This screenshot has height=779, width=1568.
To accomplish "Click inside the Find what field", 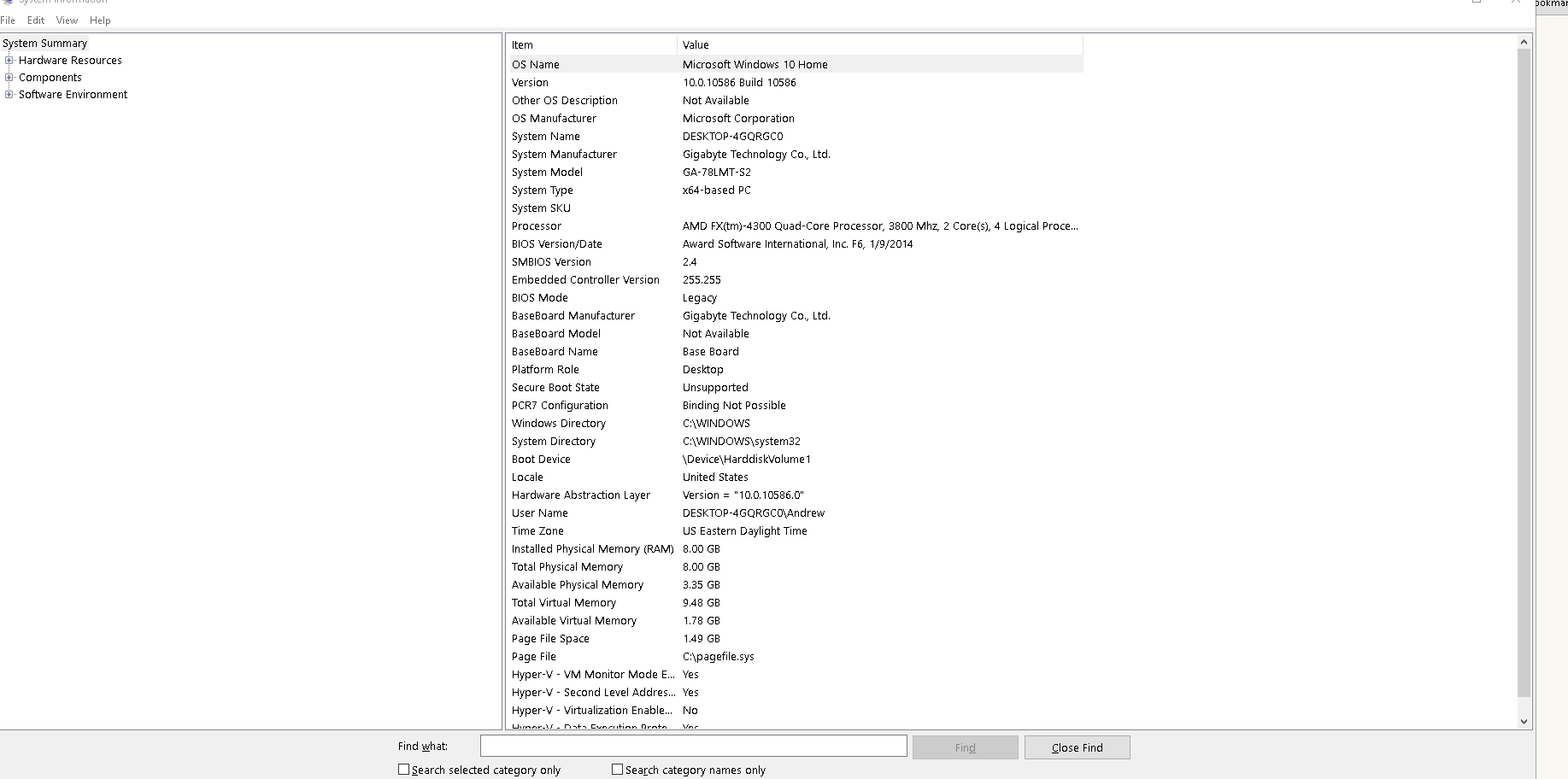I will [693, 747].
